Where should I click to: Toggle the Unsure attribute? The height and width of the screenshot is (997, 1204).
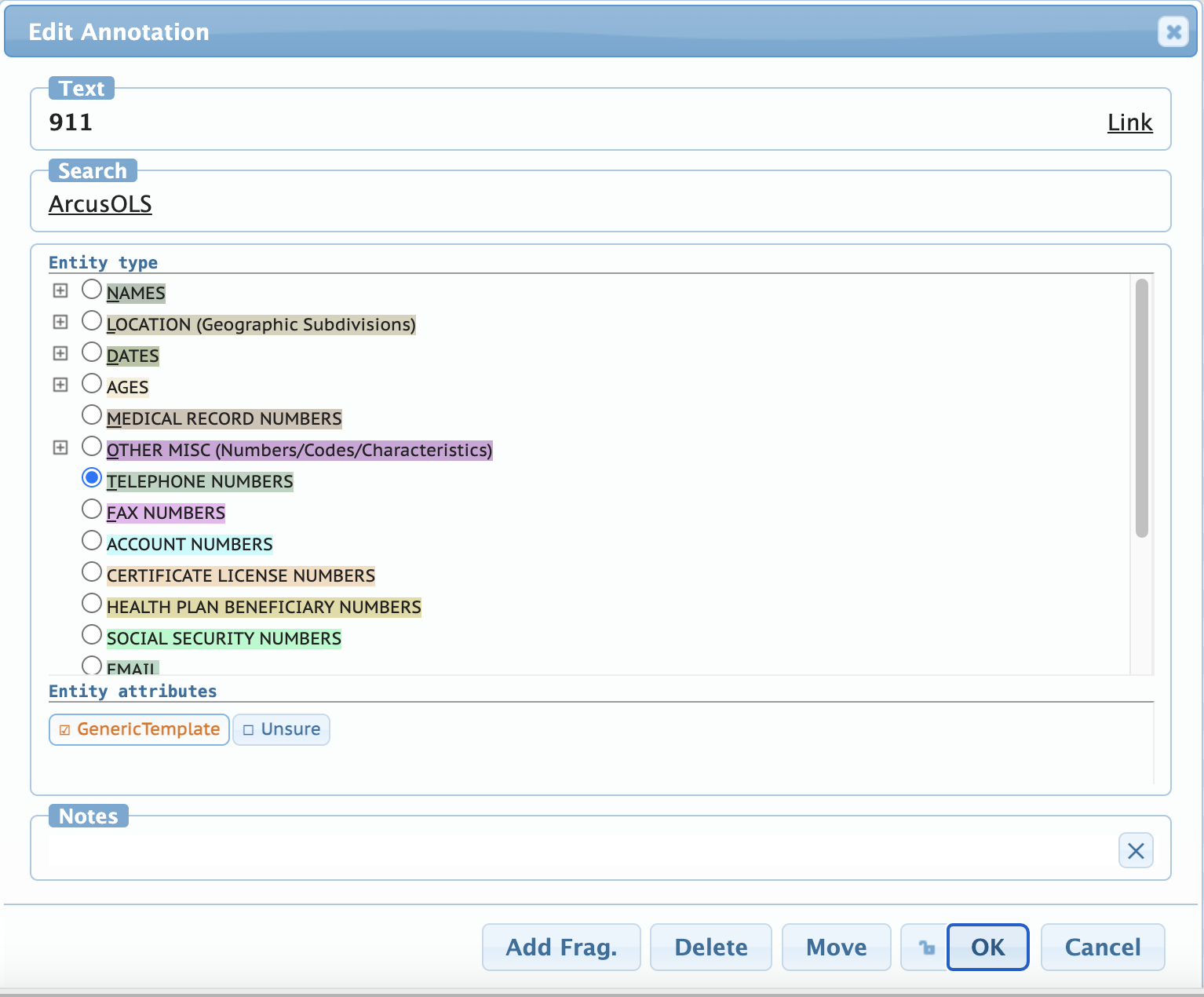click(281, 729)
